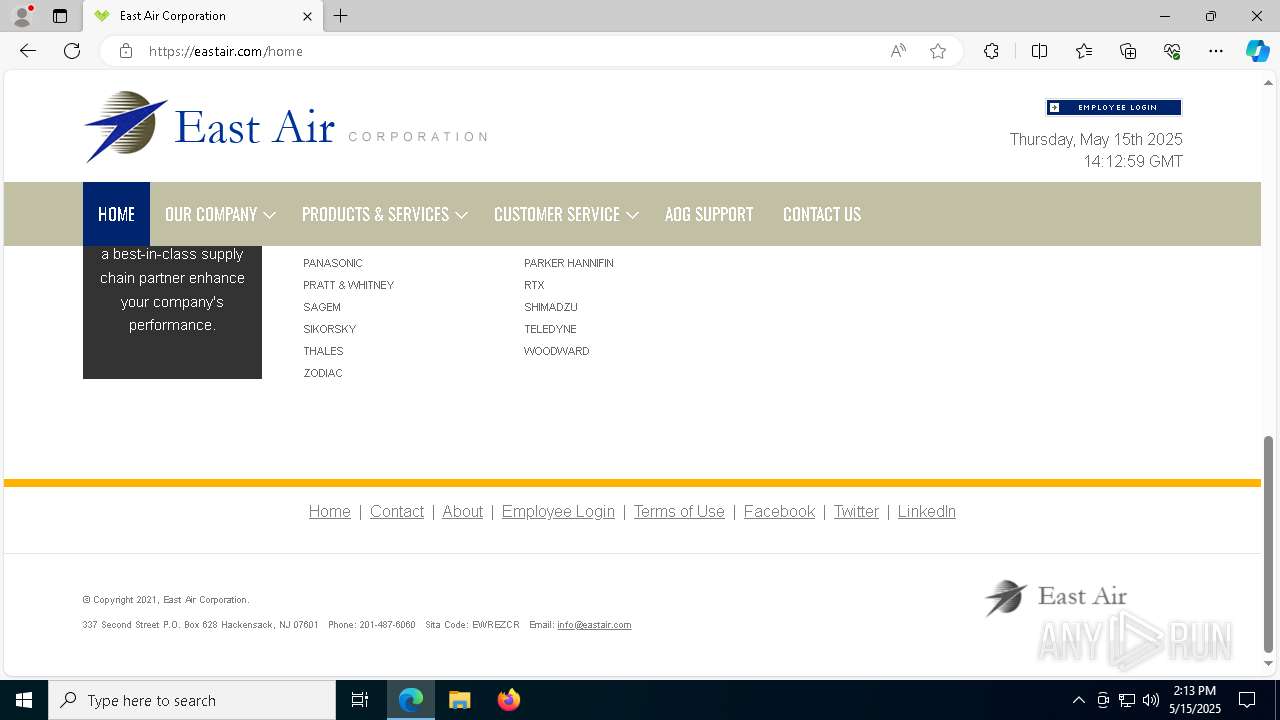
Task: Launch Firefox from the taskbar
Action: click(508, 700)
